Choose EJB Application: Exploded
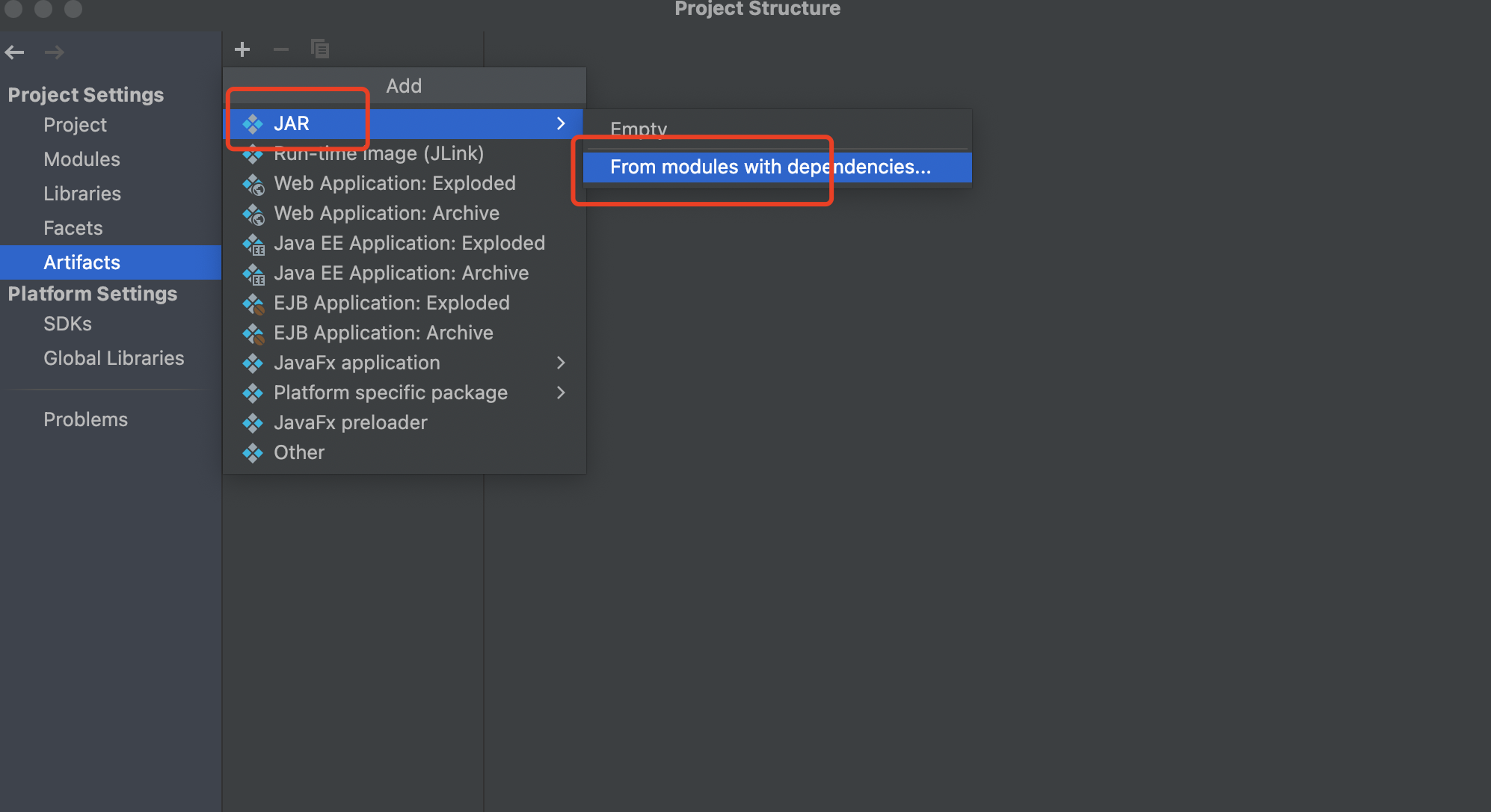This screenshot has height=812, width=1491. click(x=405, y=303)
